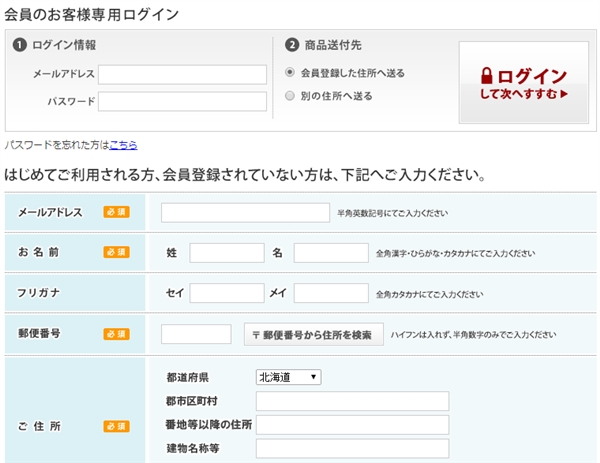
Task: Focus the 名 first name field
Action: [x=331, y=253]
